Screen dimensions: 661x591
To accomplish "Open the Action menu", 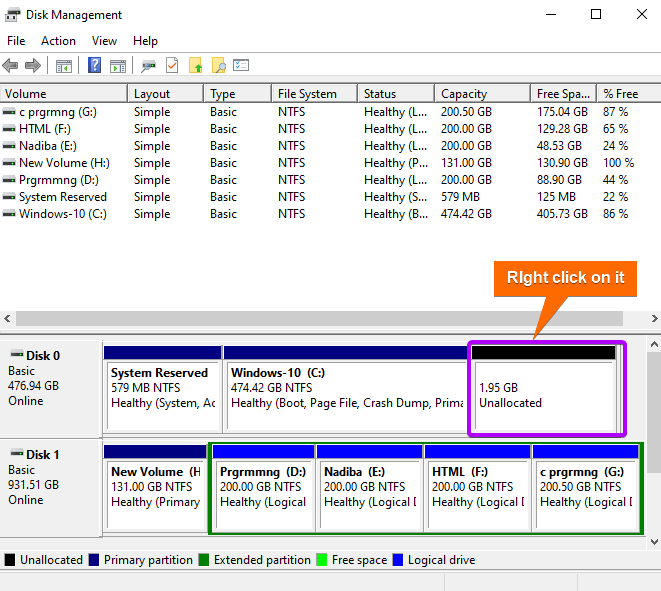I will point(58,41).
